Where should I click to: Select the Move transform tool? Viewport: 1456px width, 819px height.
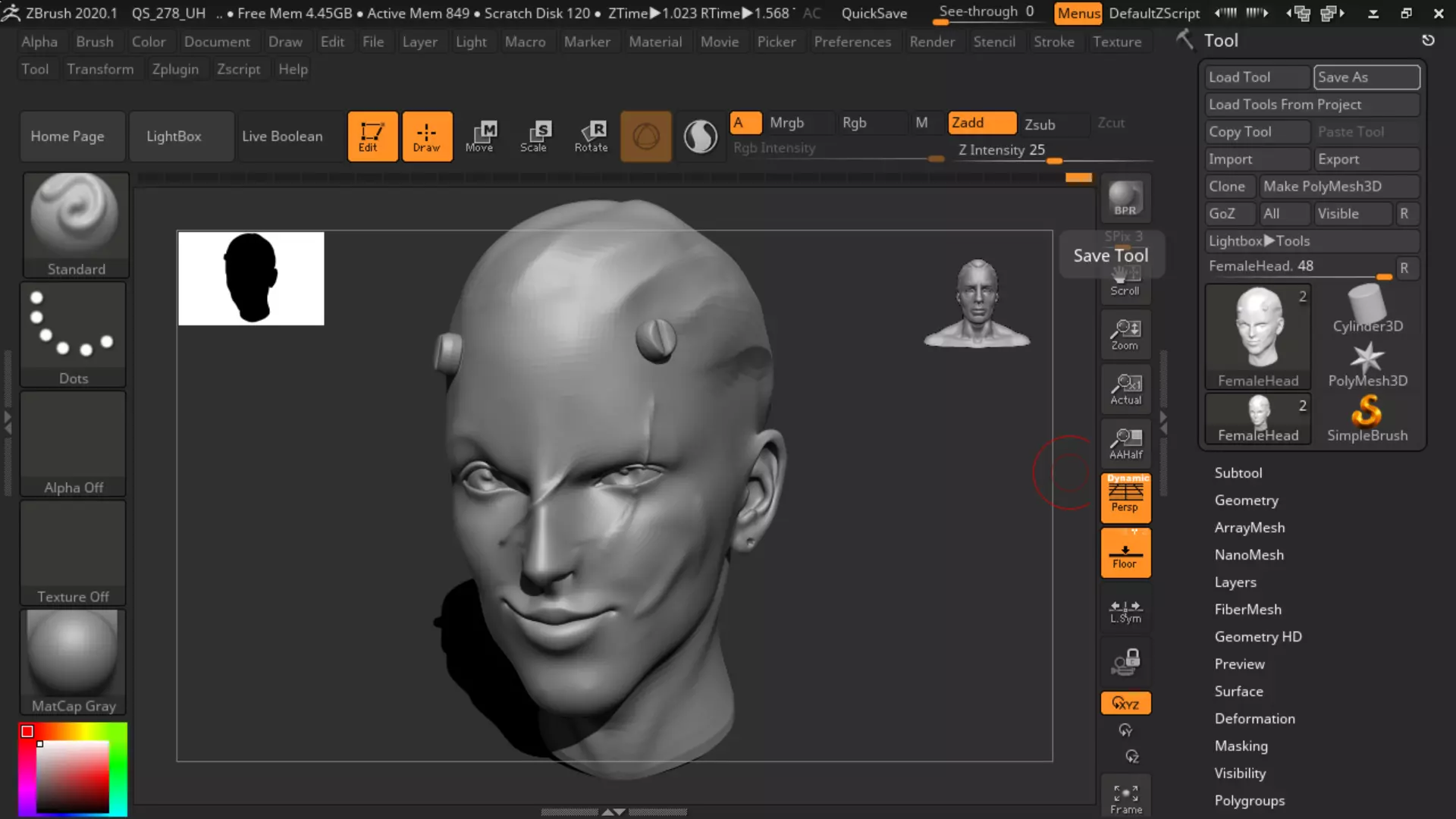pos(480,136)
